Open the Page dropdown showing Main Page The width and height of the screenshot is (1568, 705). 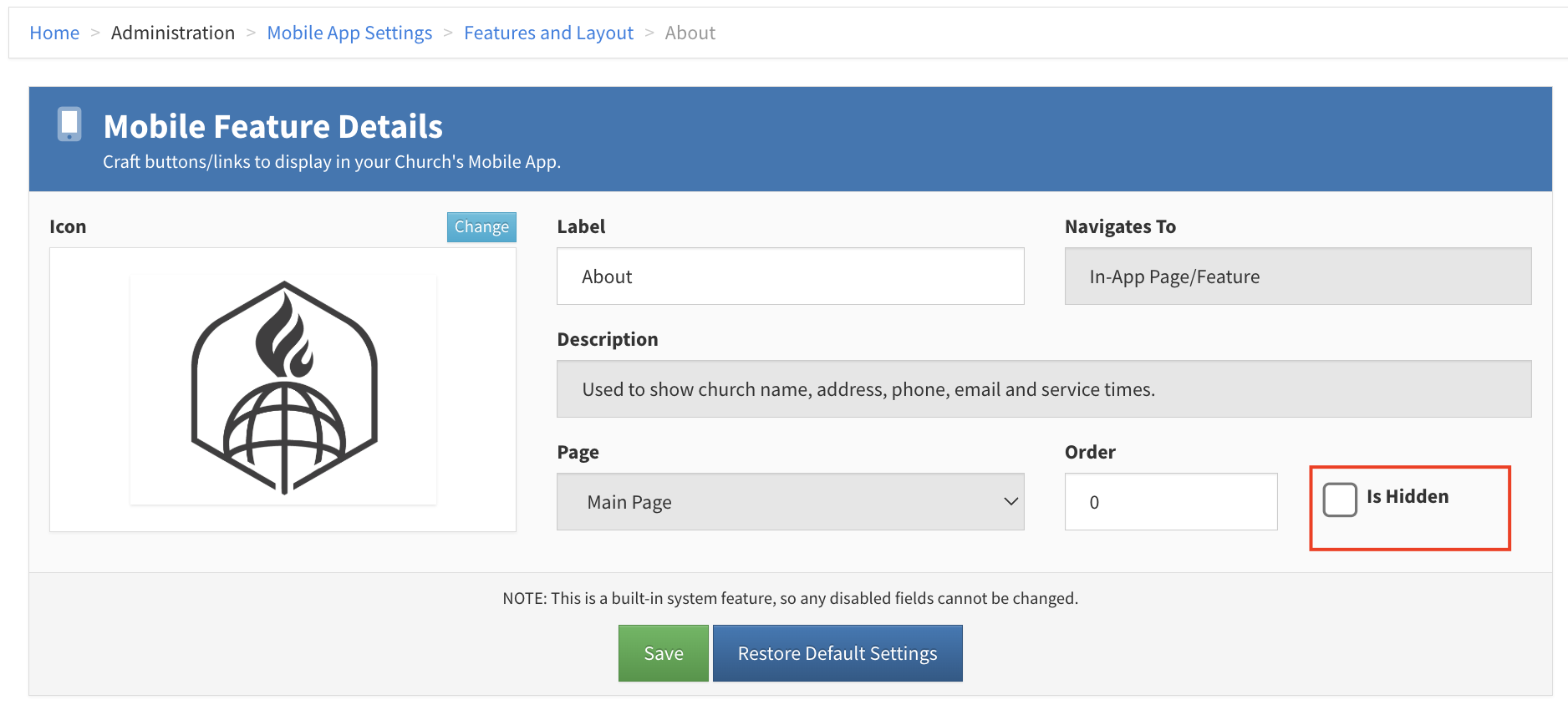pos(790,502)
